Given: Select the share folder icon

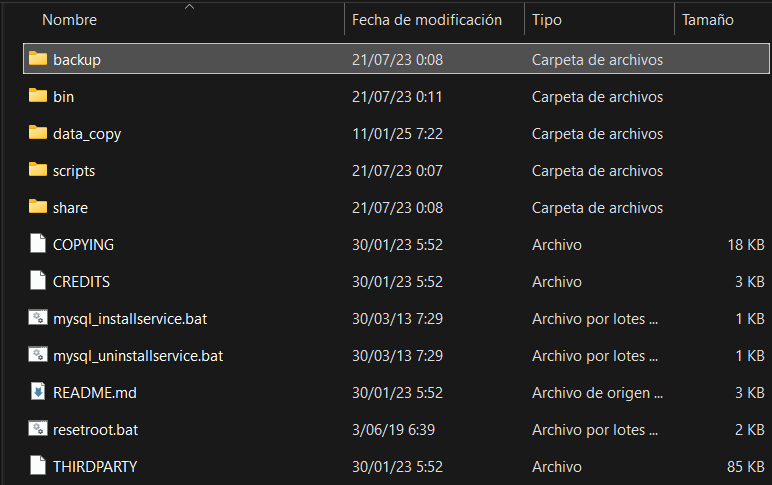Looking at the screenshot, I should click(x=38, y=207).
